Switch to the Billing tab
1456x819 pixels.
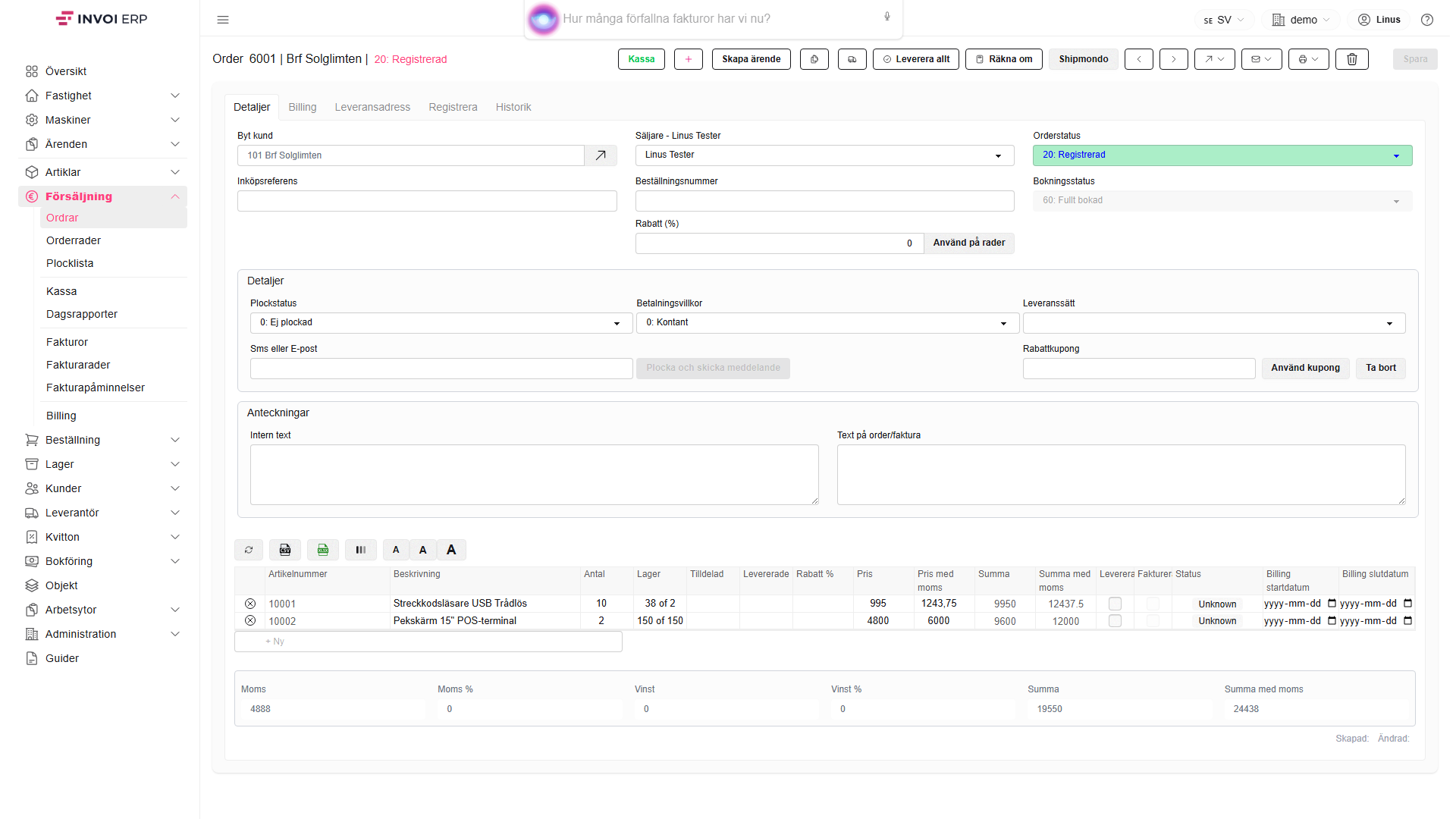click(302, 107)
